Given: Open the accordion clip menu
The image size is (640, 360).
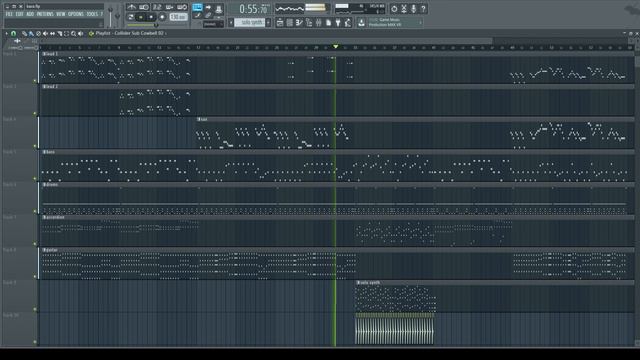Looking at the screenshot, I should [x=44, y=217].
